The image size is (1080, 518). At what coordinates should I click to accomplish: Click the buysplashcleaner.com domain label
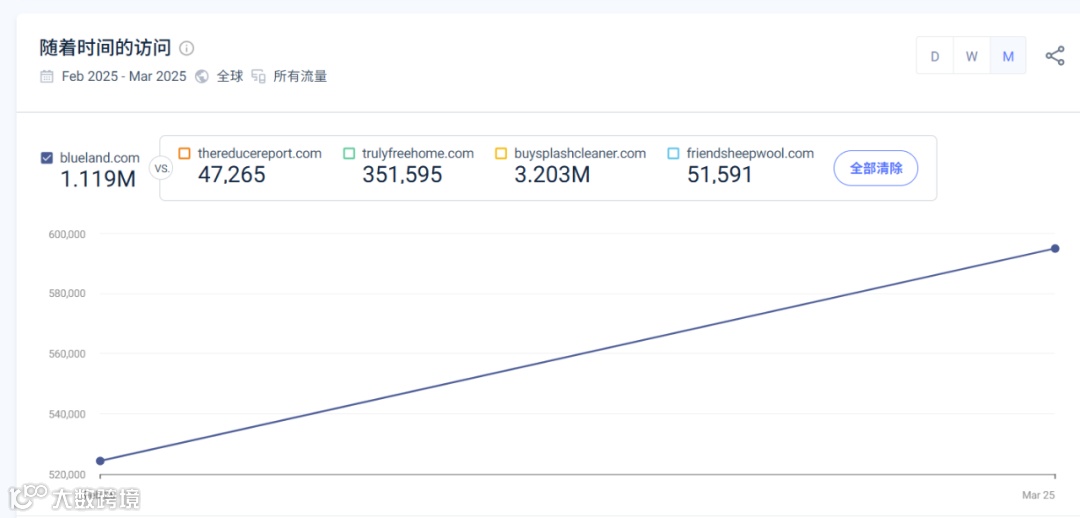click(580, 154)
